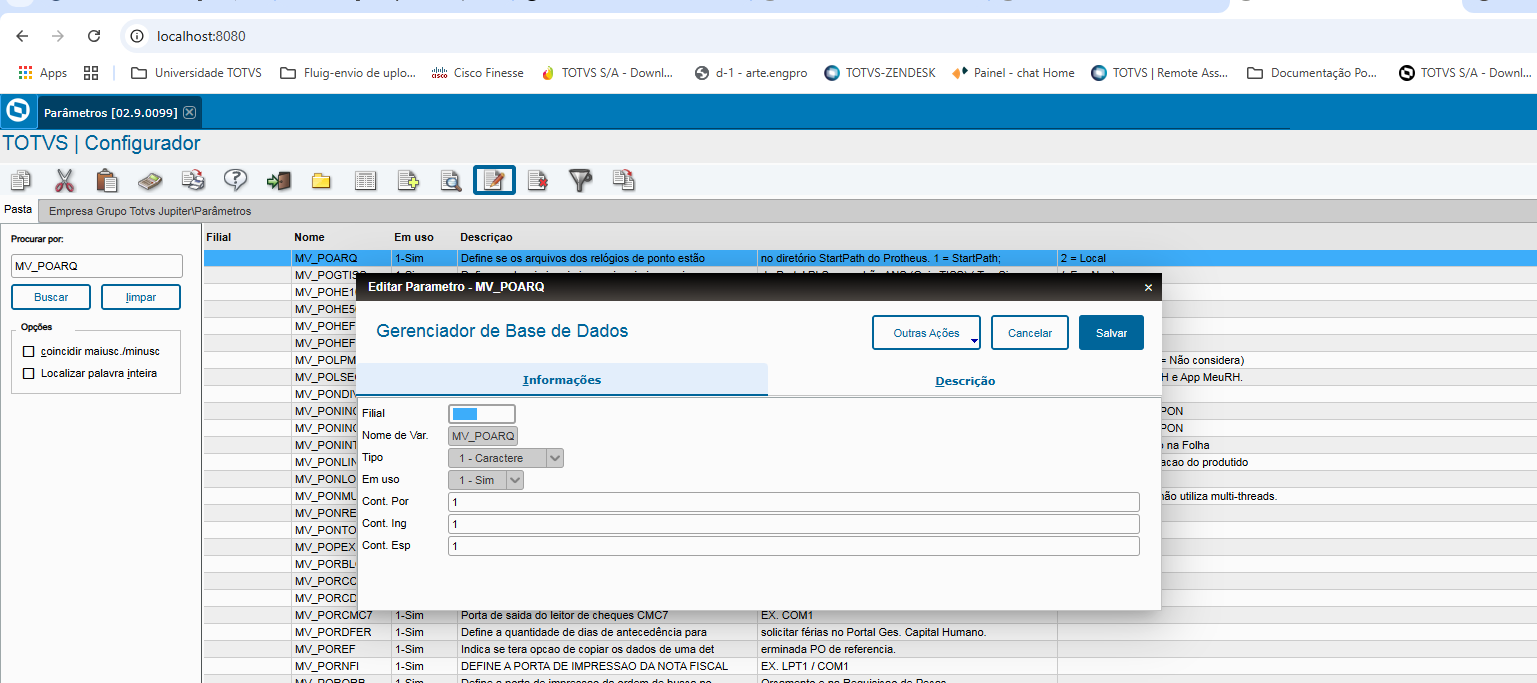Select the Pasta tab
Image resolution: width=1537 pixels, height=683 pixels.
pyautogui.click(x=18, y=210)
